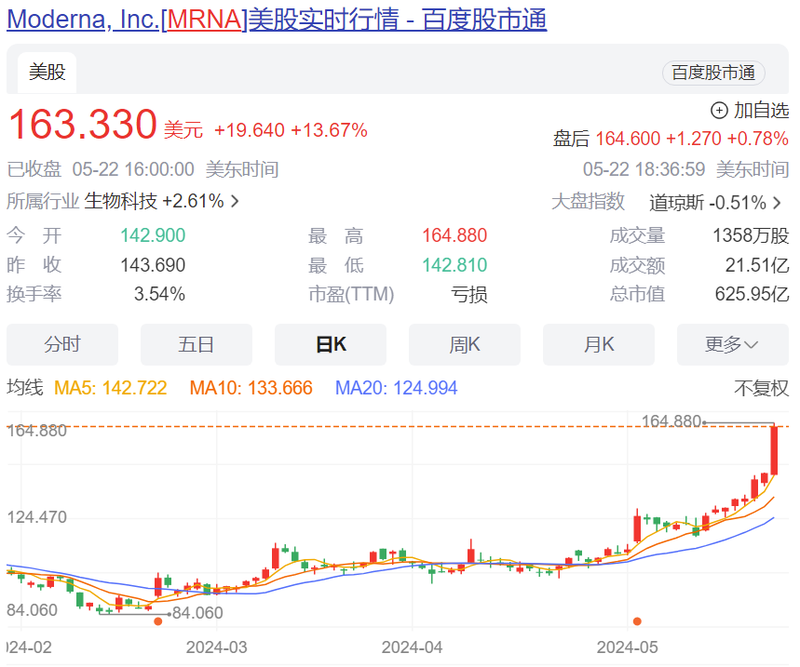Expand the 更多 chart options dropdown
The height and width of the screenshot is (667, 800).
[732, 344]
